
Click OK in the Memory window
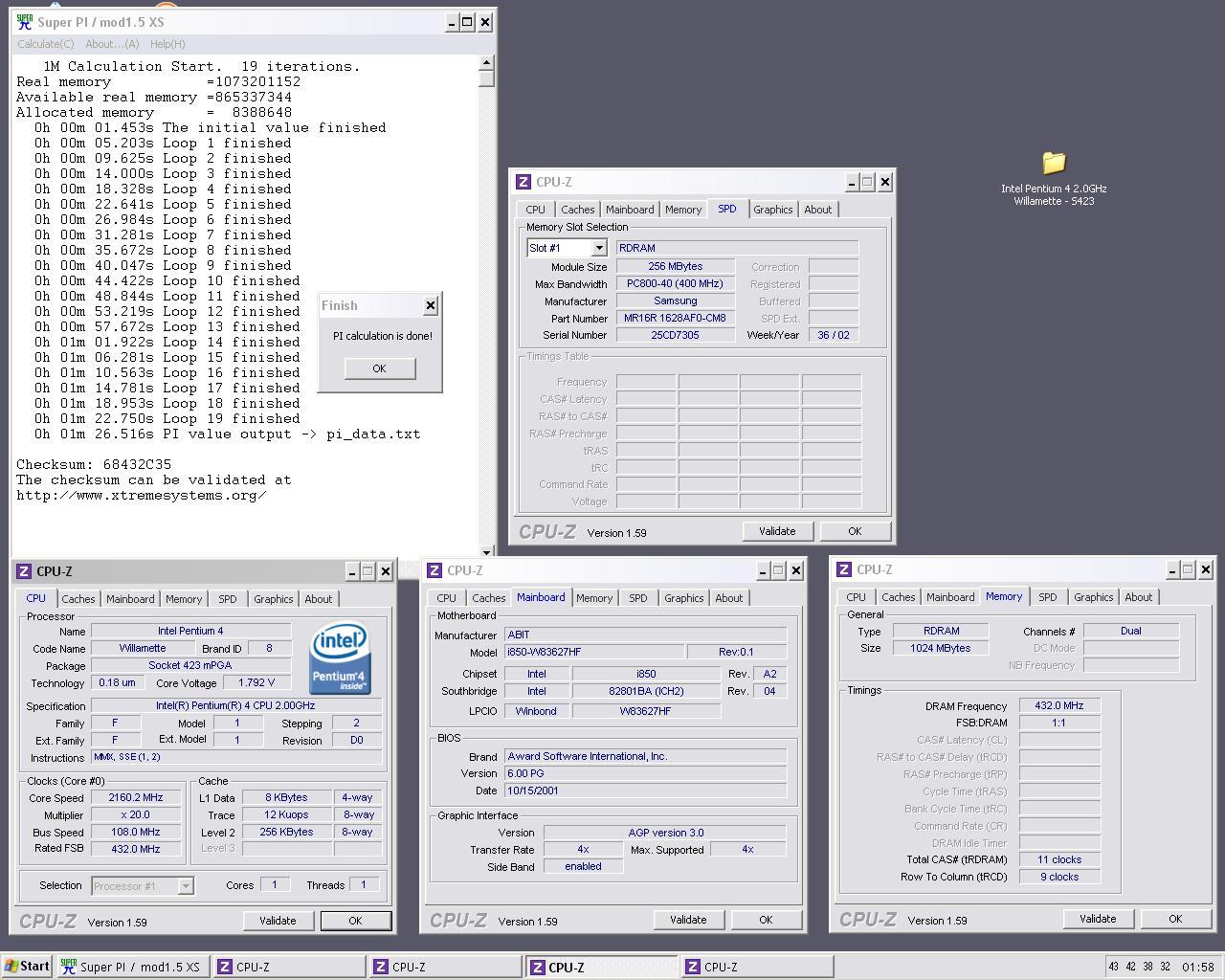coord(1175,919)
